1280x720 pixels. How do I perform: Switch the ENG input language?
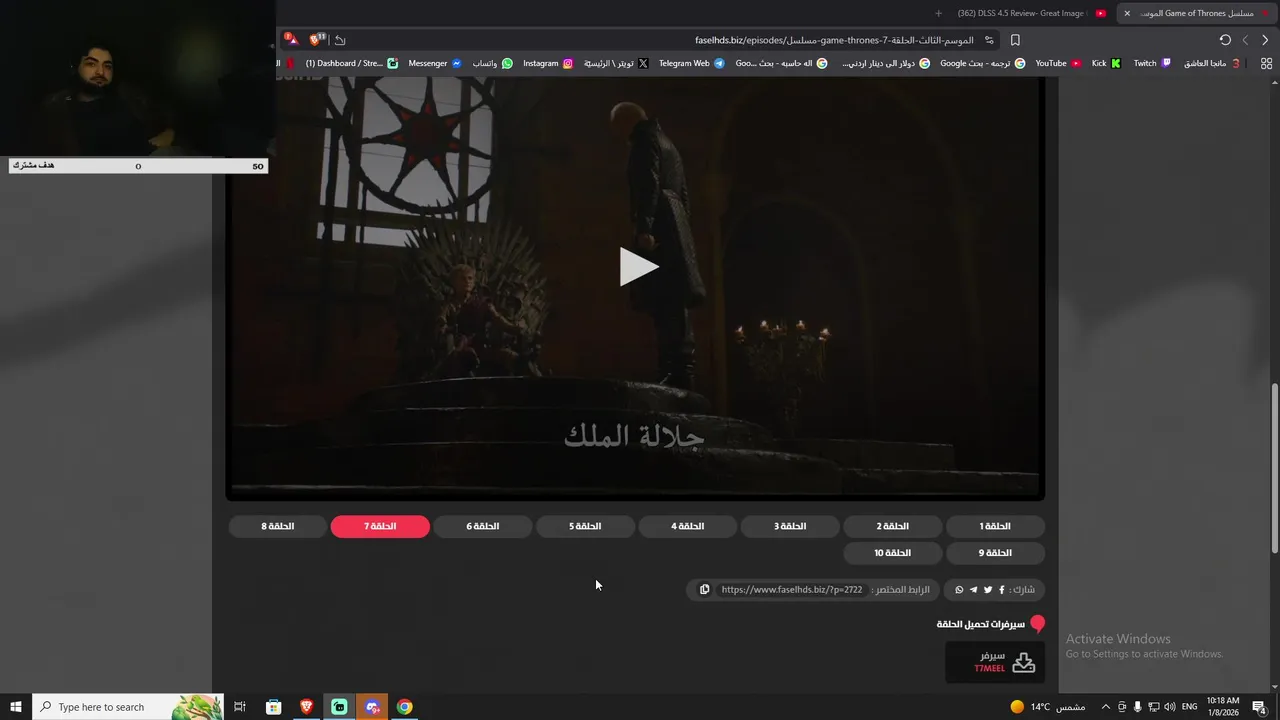click(x=1190, y=707)
